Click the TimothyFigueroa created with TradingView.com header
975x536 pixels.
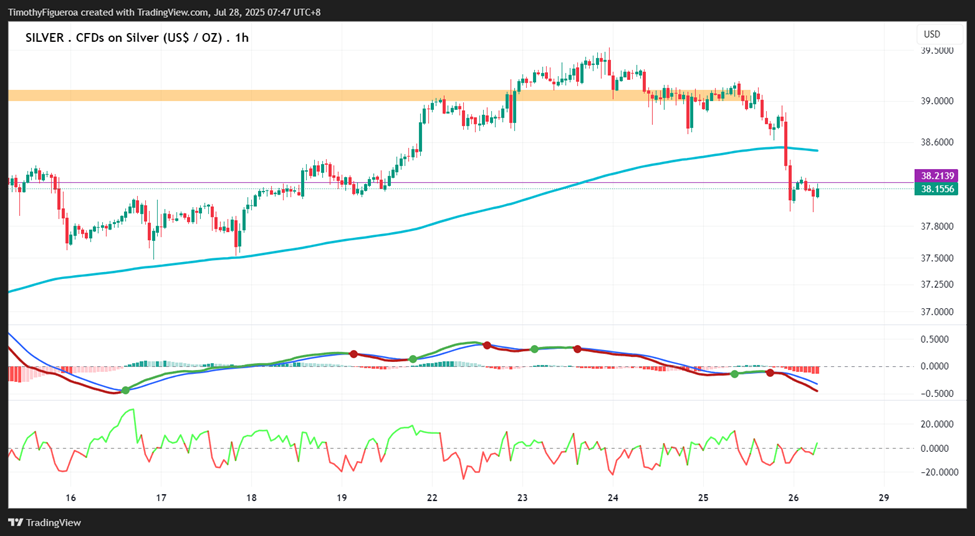click(164, 12)
